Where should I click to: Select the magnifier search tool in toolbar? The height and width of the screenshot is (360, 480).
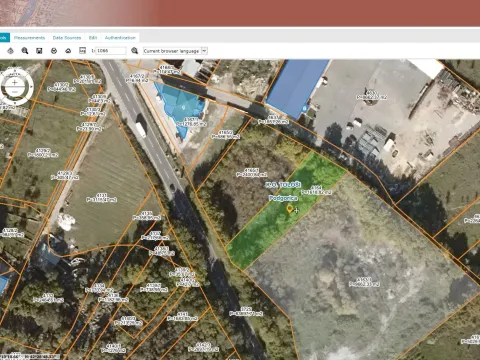25,51
